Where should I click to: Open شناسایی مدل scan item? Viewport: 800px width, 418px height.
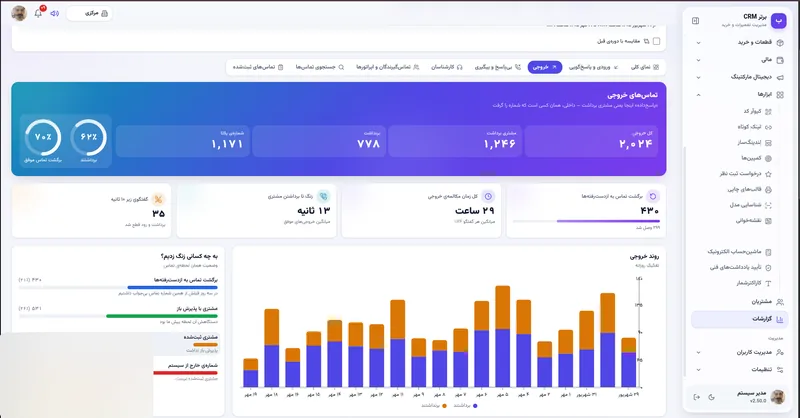tap(751, 205)
